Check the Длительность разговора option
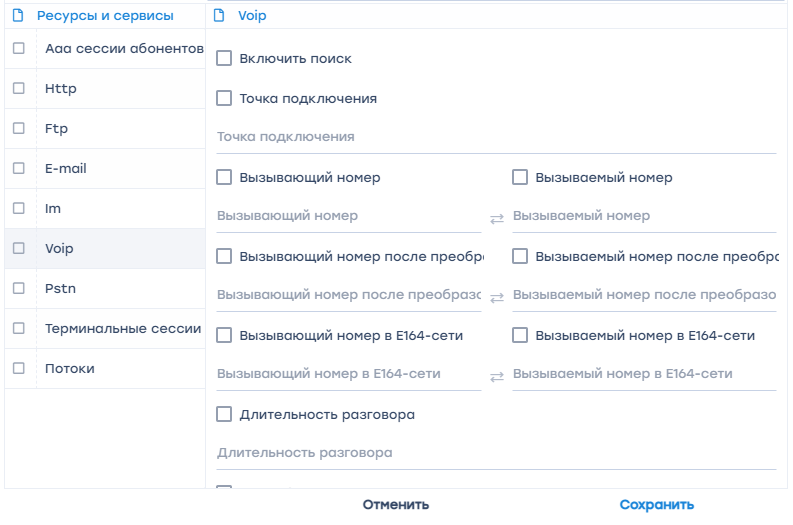This screenshot has width=793, height=525. coord(225,414)
